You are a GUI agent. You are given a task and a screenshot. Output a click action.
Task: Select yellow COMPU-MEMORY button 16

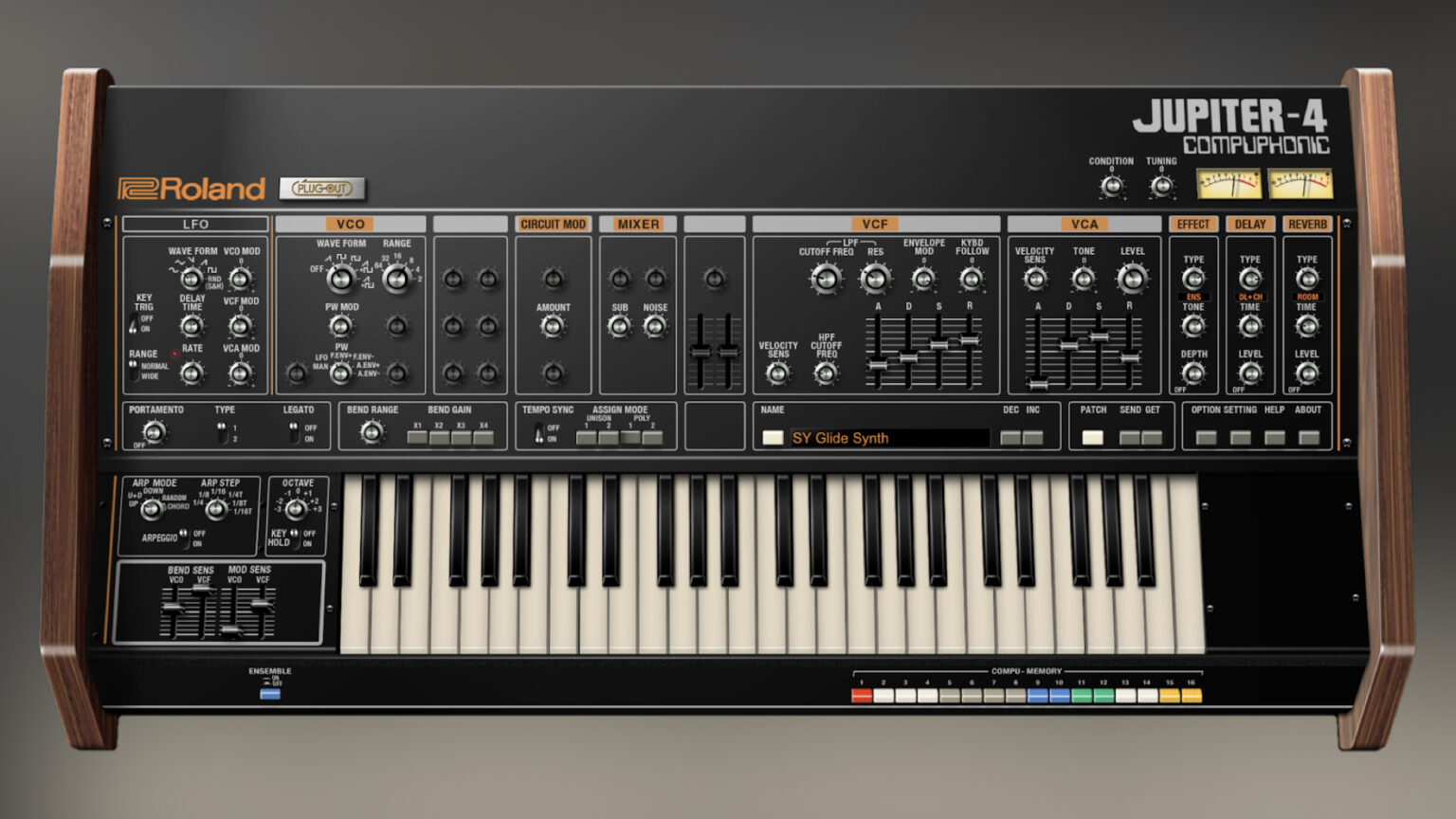[x=1192, y=696]
